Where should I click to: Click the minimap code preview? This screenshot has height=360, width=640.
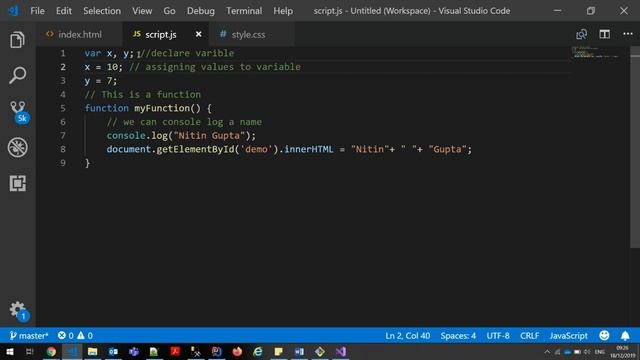pyautogui.click(x=595, y=53)
